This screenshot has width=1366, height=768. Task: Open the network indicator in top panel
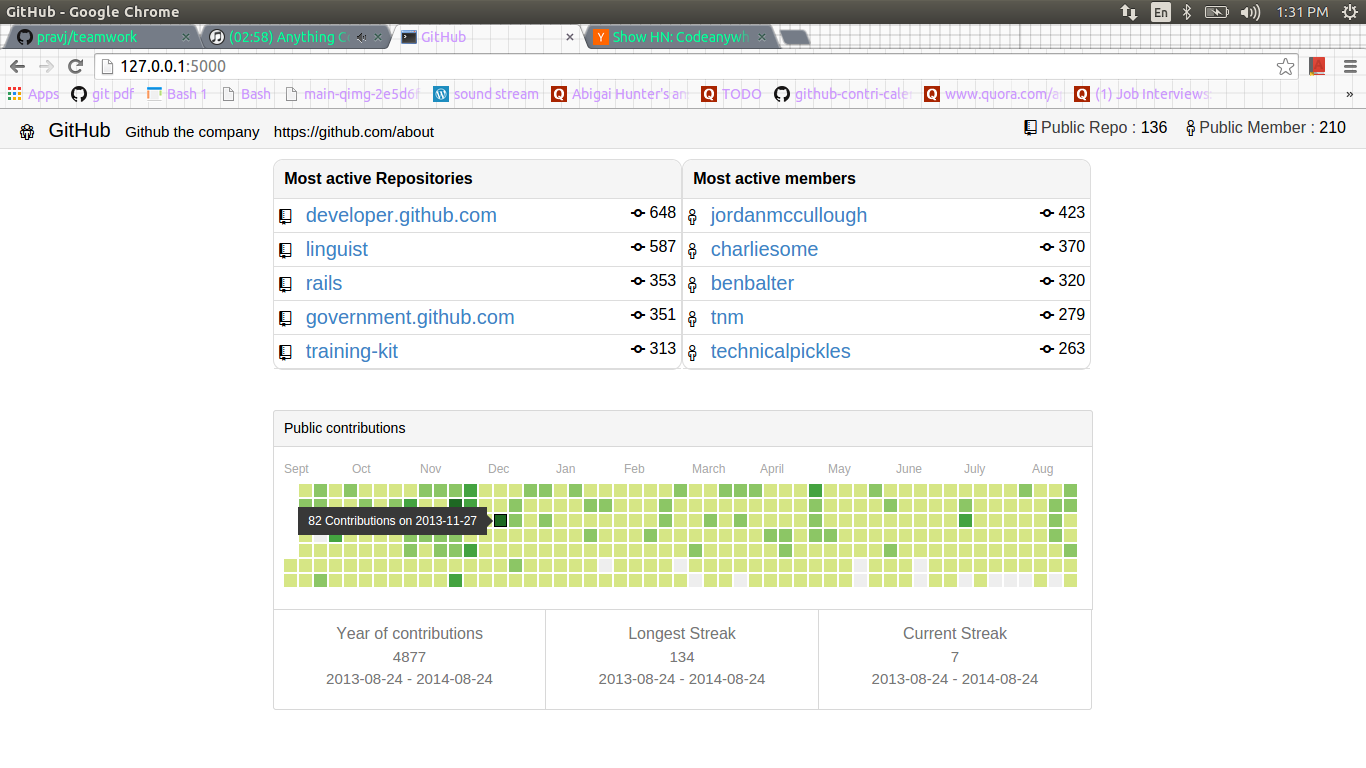click(x=1129, y=12)
